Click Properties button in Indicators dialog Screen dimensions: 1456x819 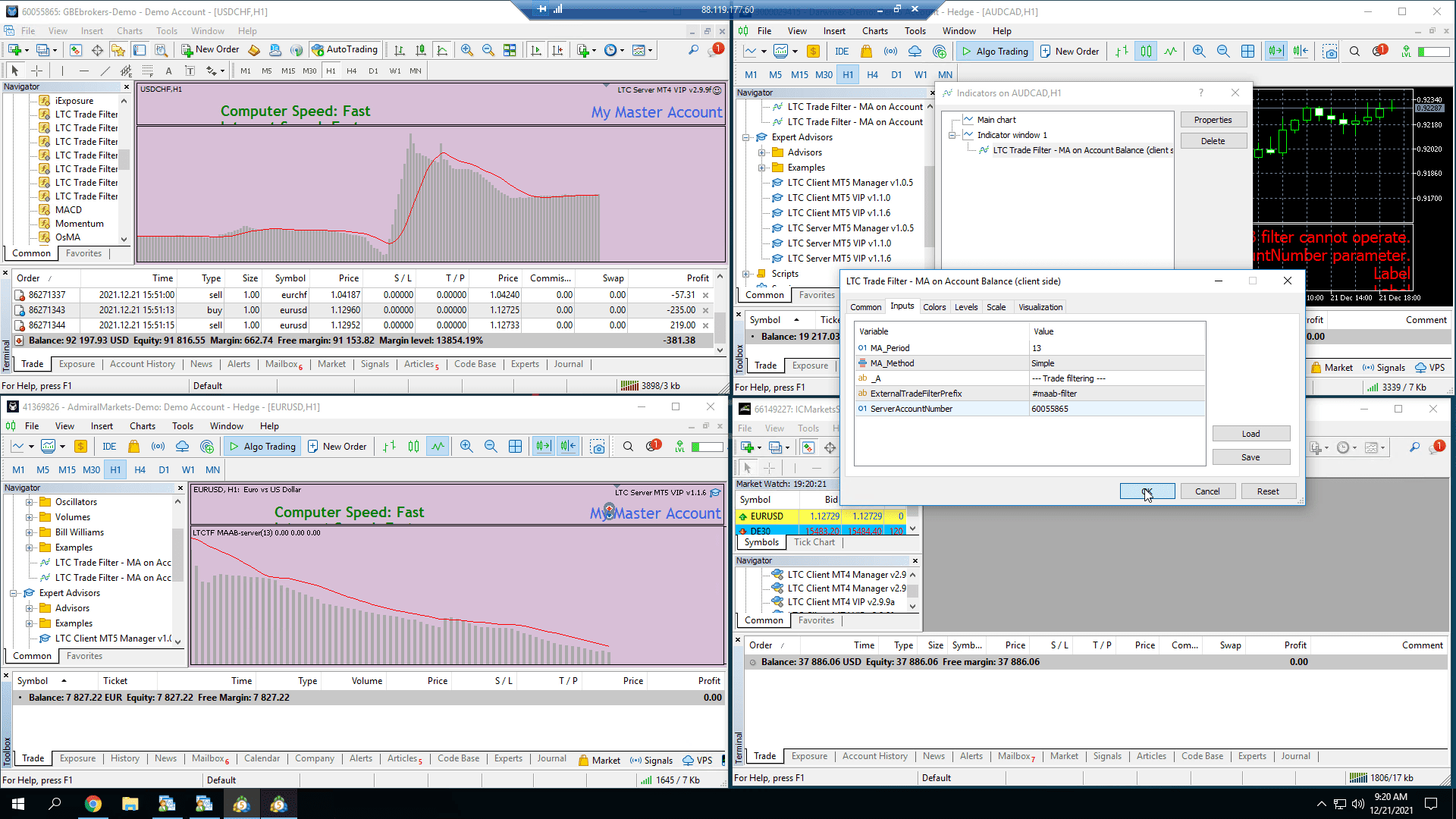tap(1213, 120)
